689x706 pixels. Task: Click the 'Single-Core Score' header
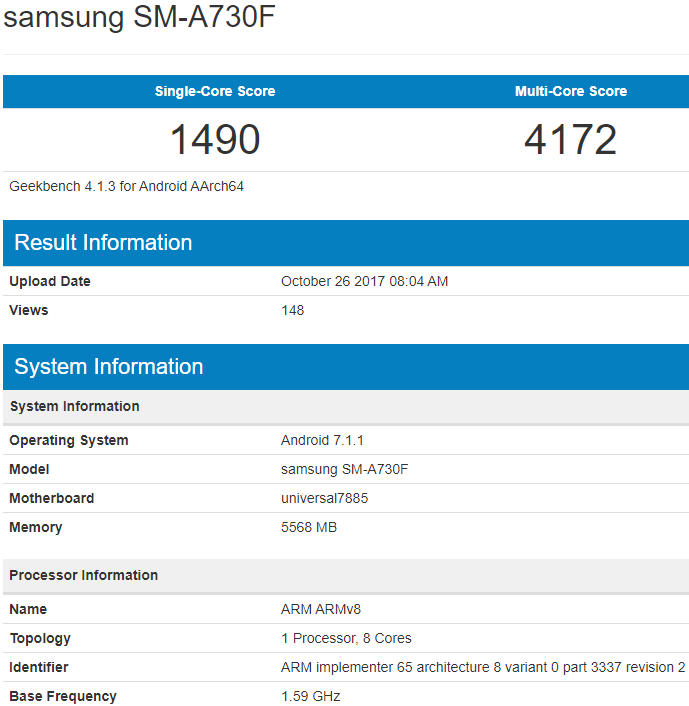tap(215, 91)
